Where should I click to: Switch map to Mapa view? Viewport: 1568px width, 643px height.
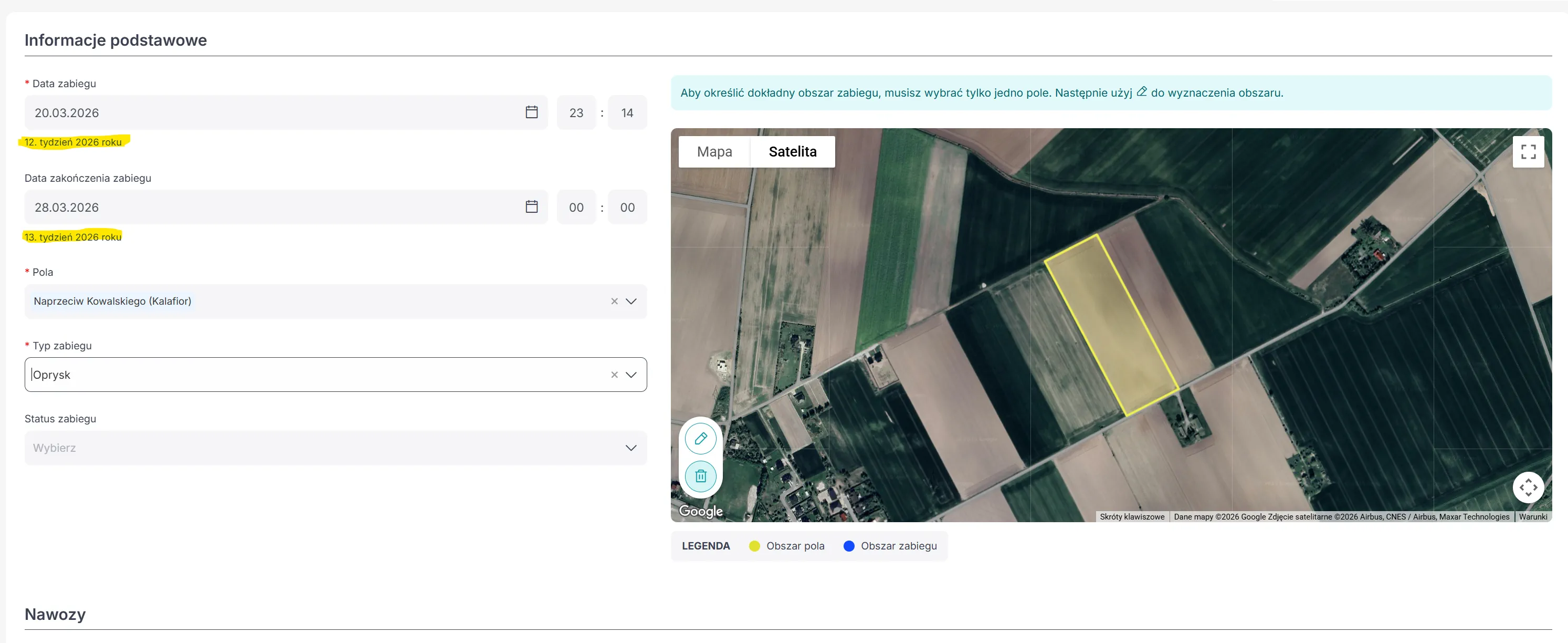click(x=714, y=152)
